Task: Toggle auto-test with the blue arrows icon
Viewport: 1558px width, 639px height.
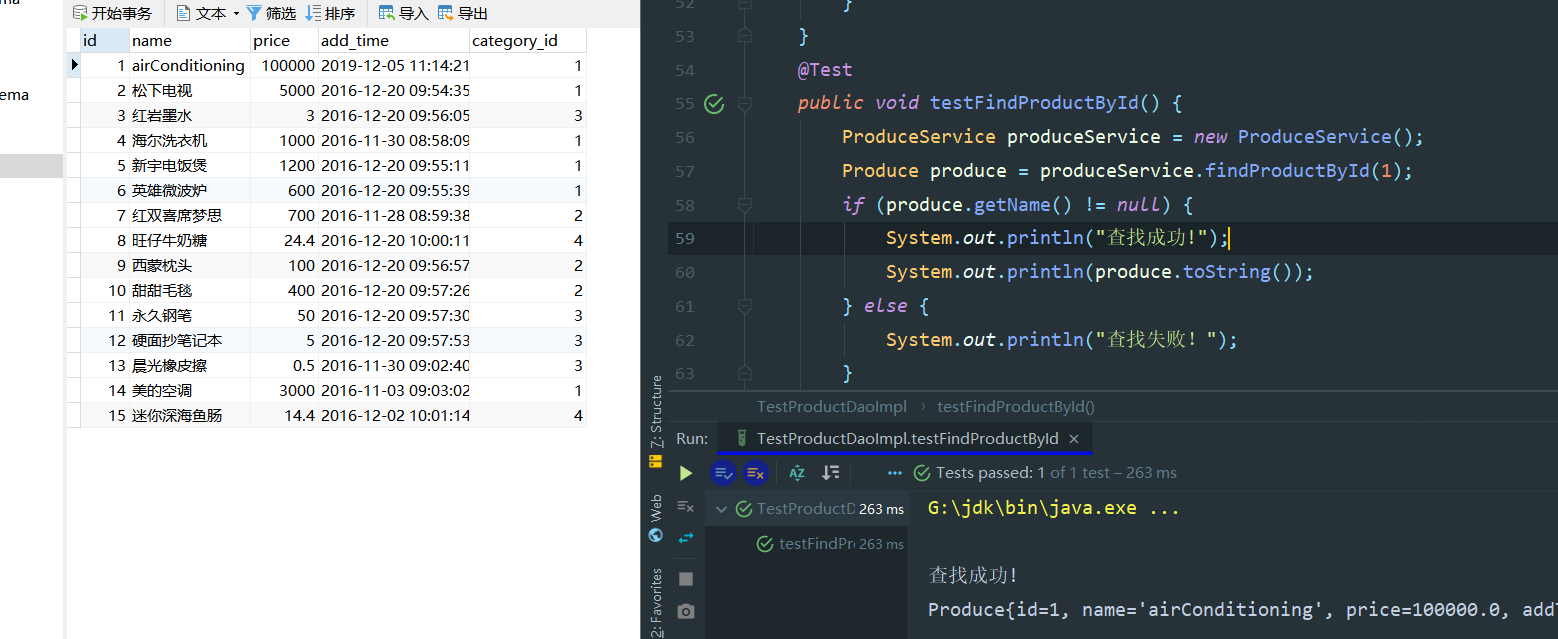Action: [x=685, y=538]
